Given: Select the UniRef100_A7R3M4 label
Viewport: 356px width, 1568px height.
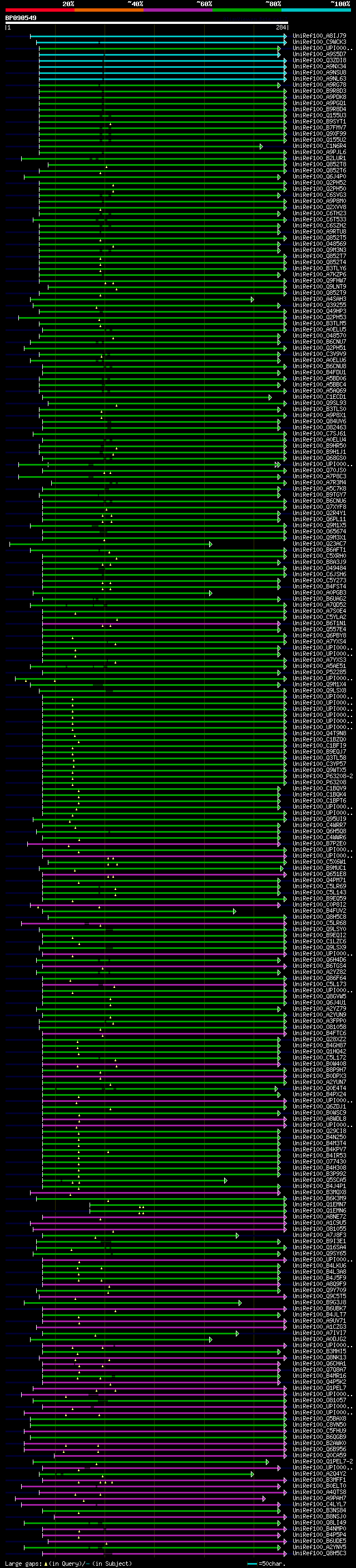Looking at the screenshot, I should 319,483.
